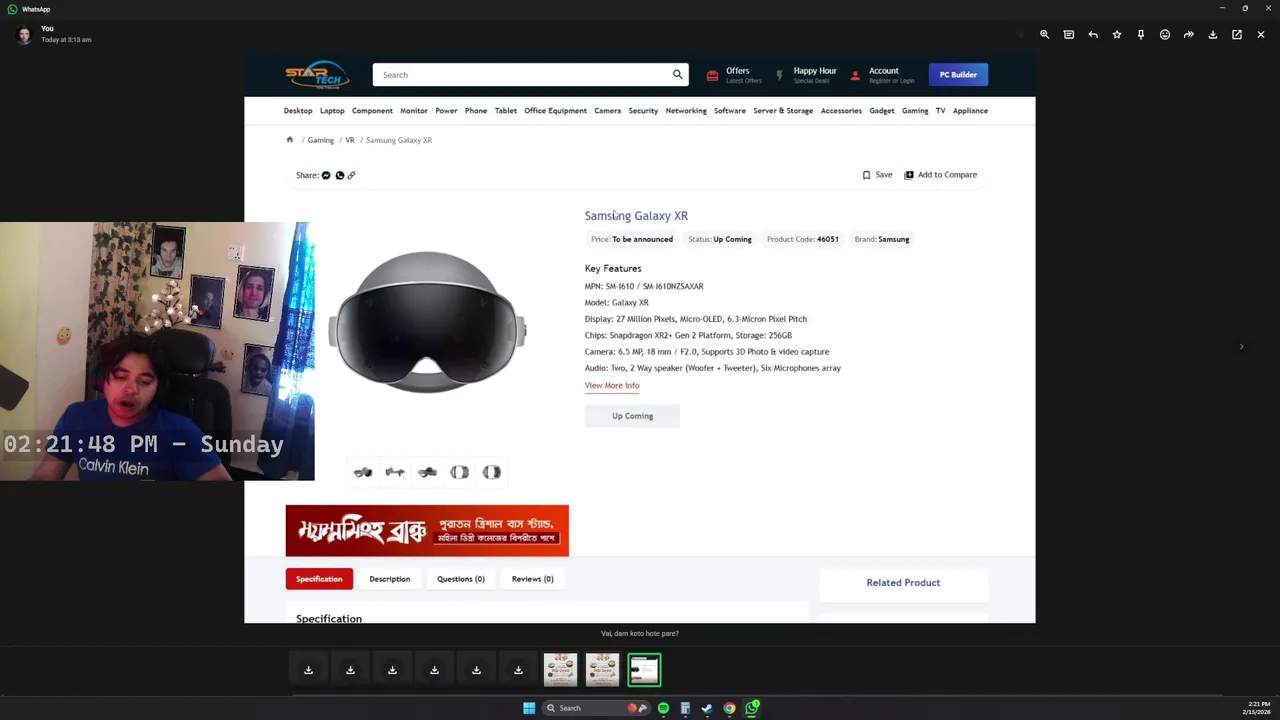Open the Server & Storage menu
1280x720 pixels.
(x=783, y=111)
